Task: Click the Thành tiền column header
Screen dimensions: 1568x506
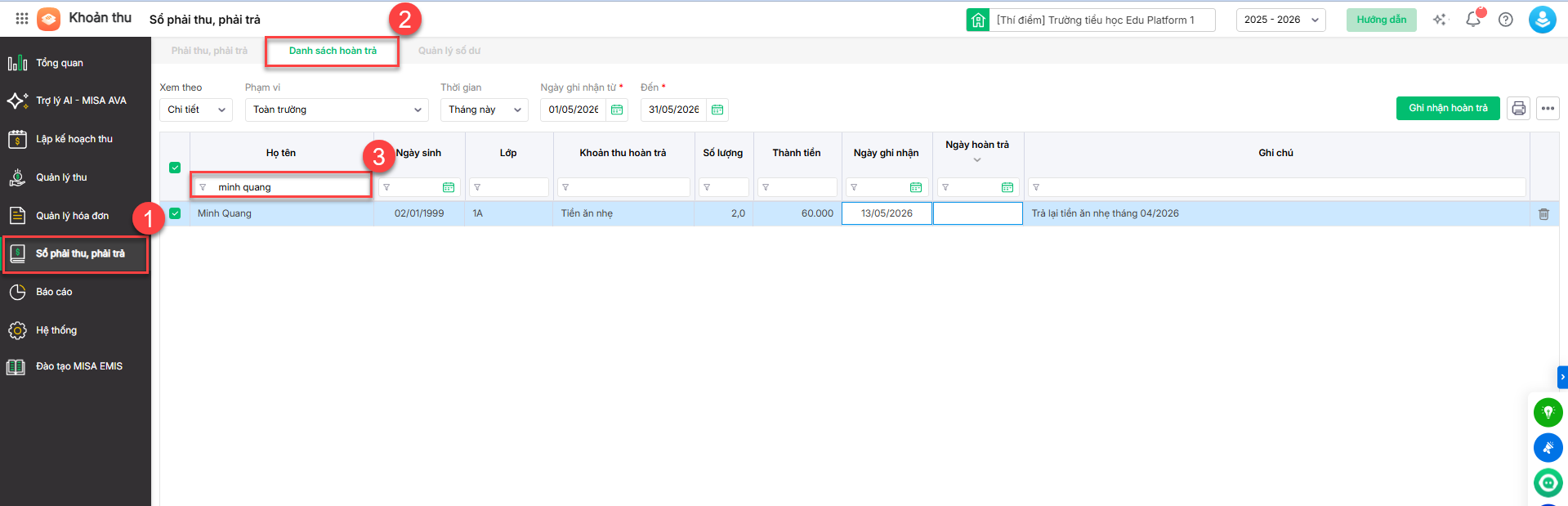Action: pyautogui.click(x=797, y=153)
